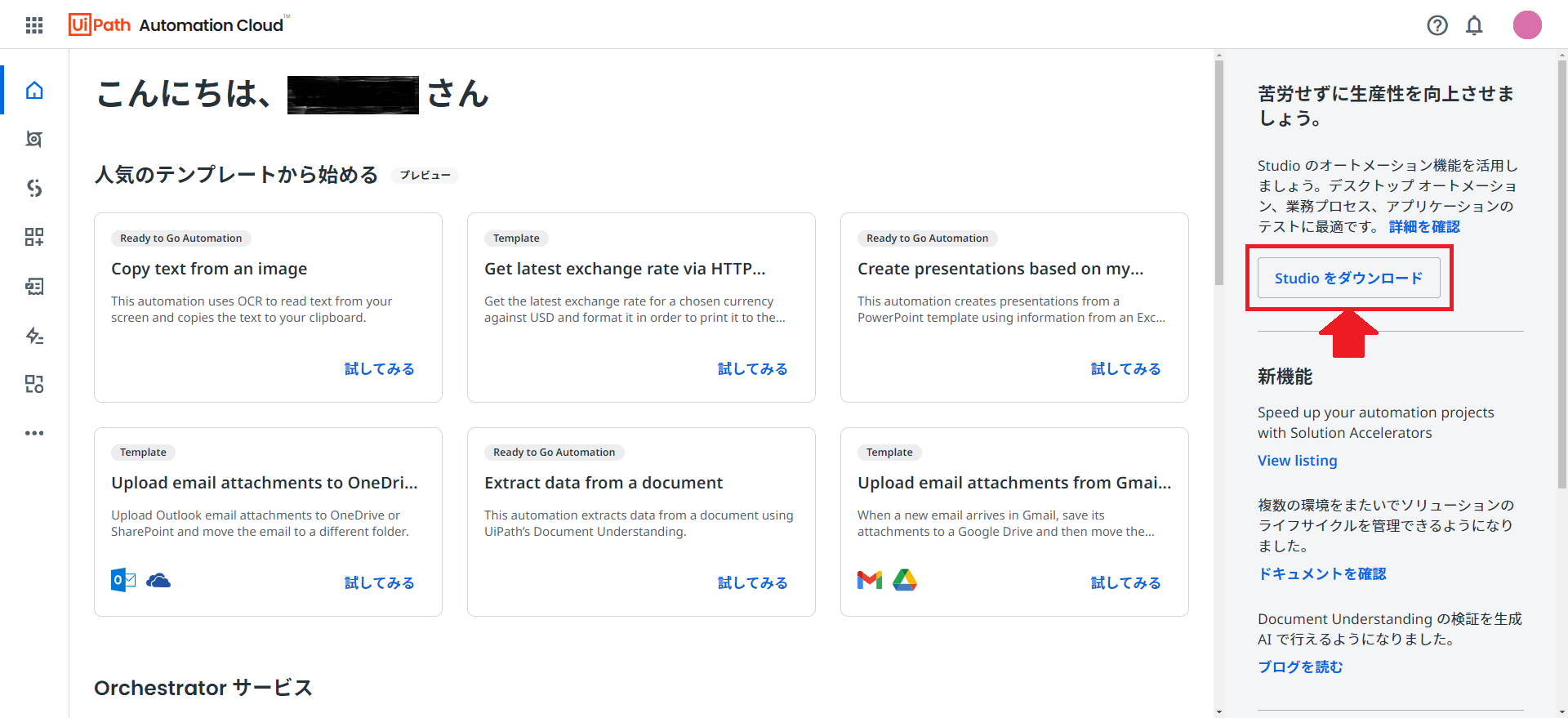The height and width of the screenshot is (718, 1568).
Task: Open the lightning-bolt sidebar icon
Action: click(34, 335)
